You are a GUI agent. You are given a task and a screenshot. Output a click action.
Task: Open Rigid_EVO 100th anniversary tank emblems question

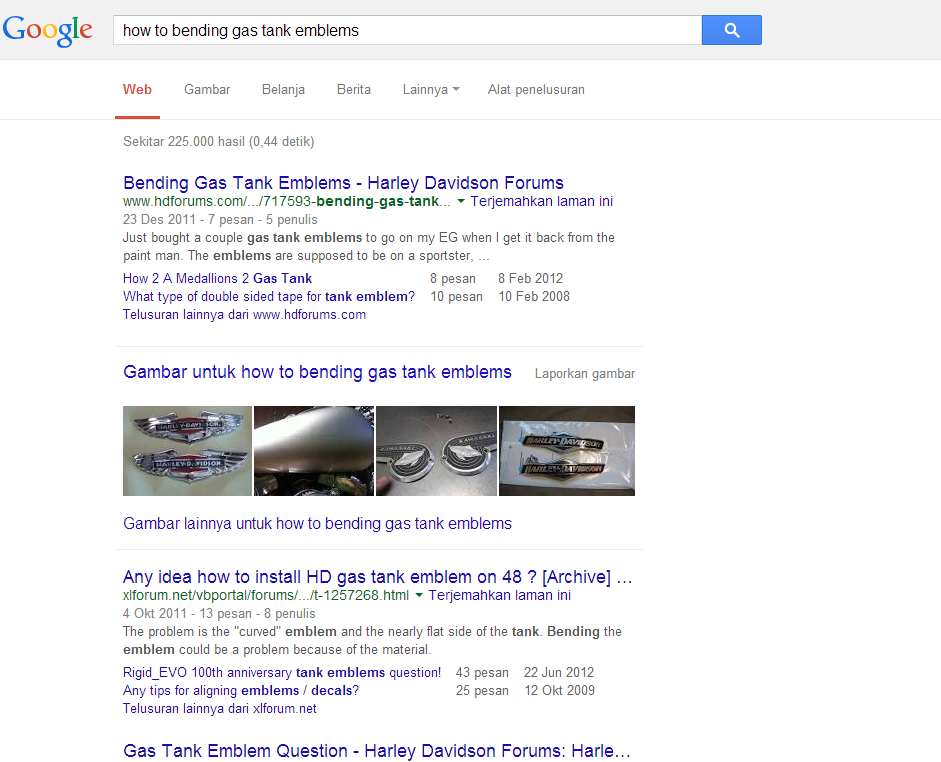[x=282, y=673]
